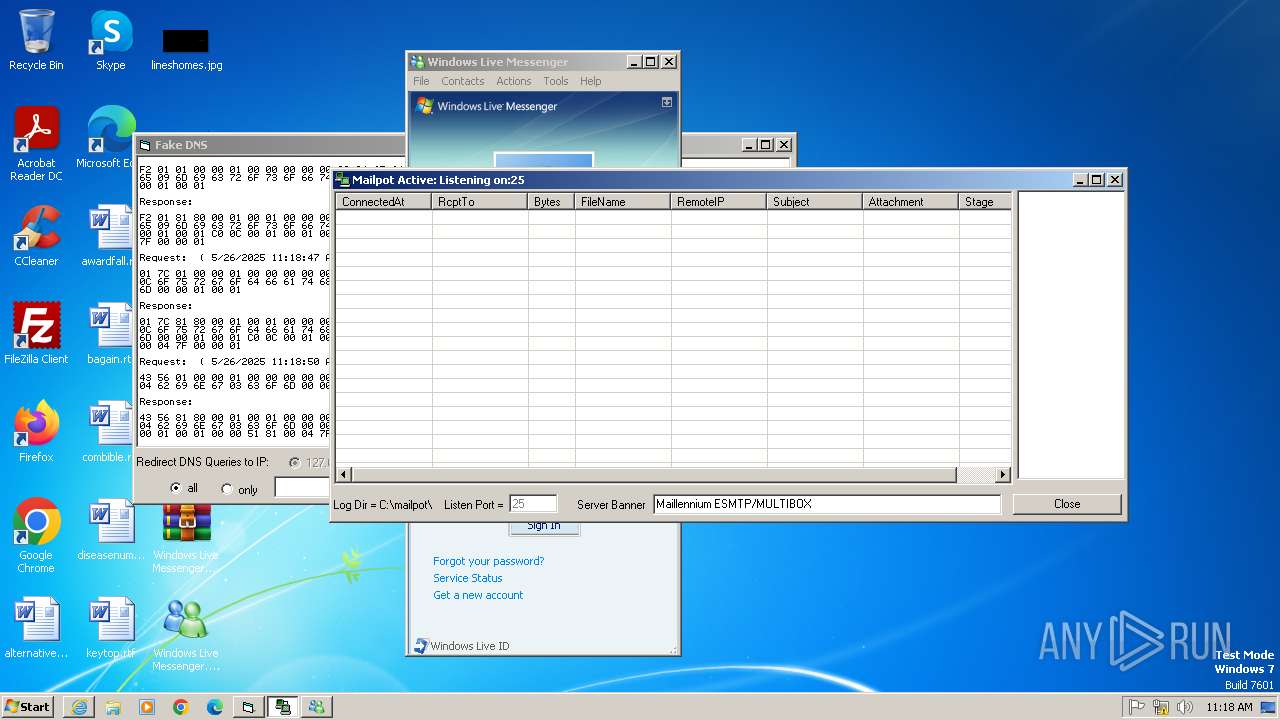The height and width of the screenshot is (720, 1280).
Task: Switch to Mailpot via its taskbar button
Action: point(283,707)
